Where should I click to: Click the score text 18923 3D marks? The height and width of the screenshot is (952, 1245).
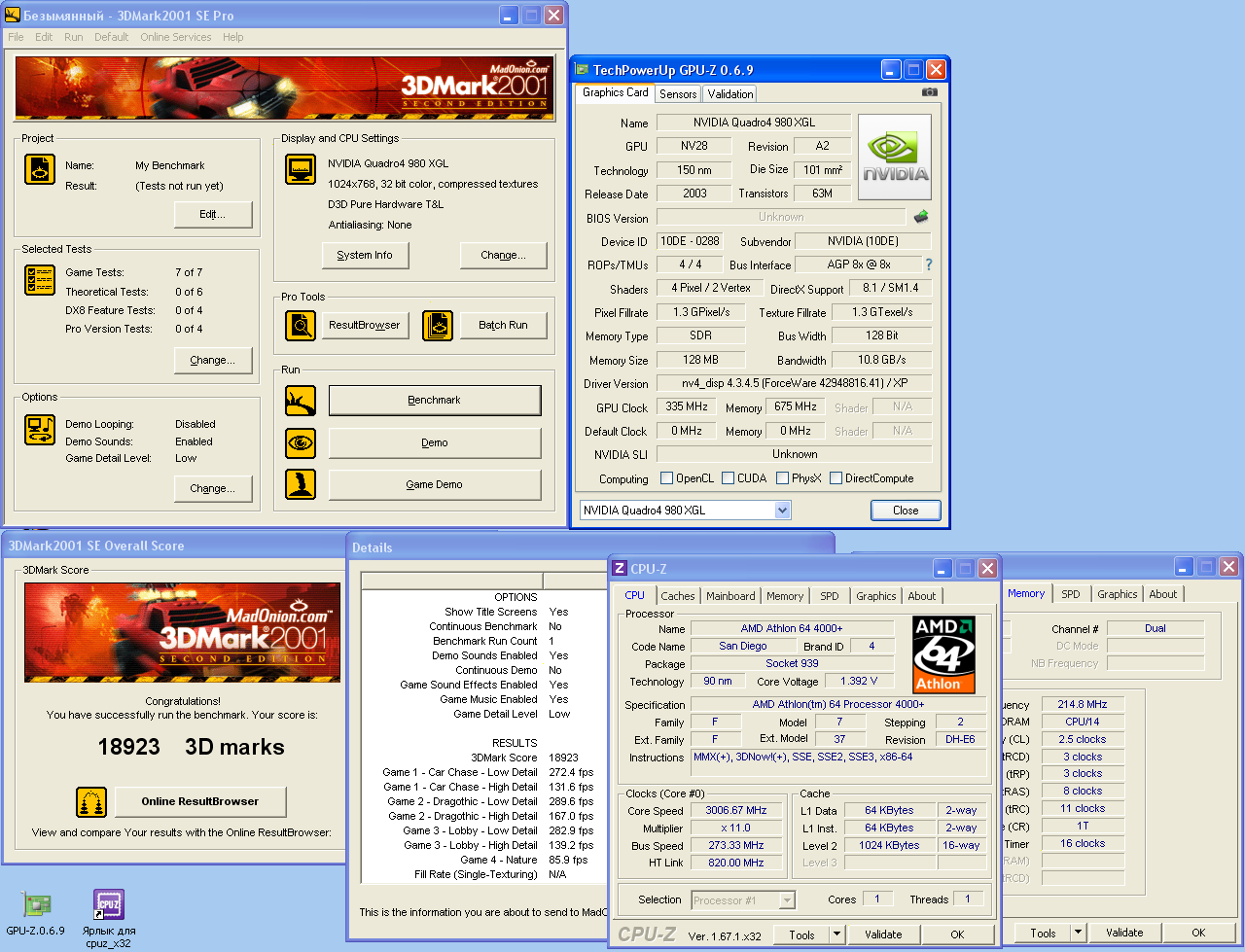pos(191,747)
